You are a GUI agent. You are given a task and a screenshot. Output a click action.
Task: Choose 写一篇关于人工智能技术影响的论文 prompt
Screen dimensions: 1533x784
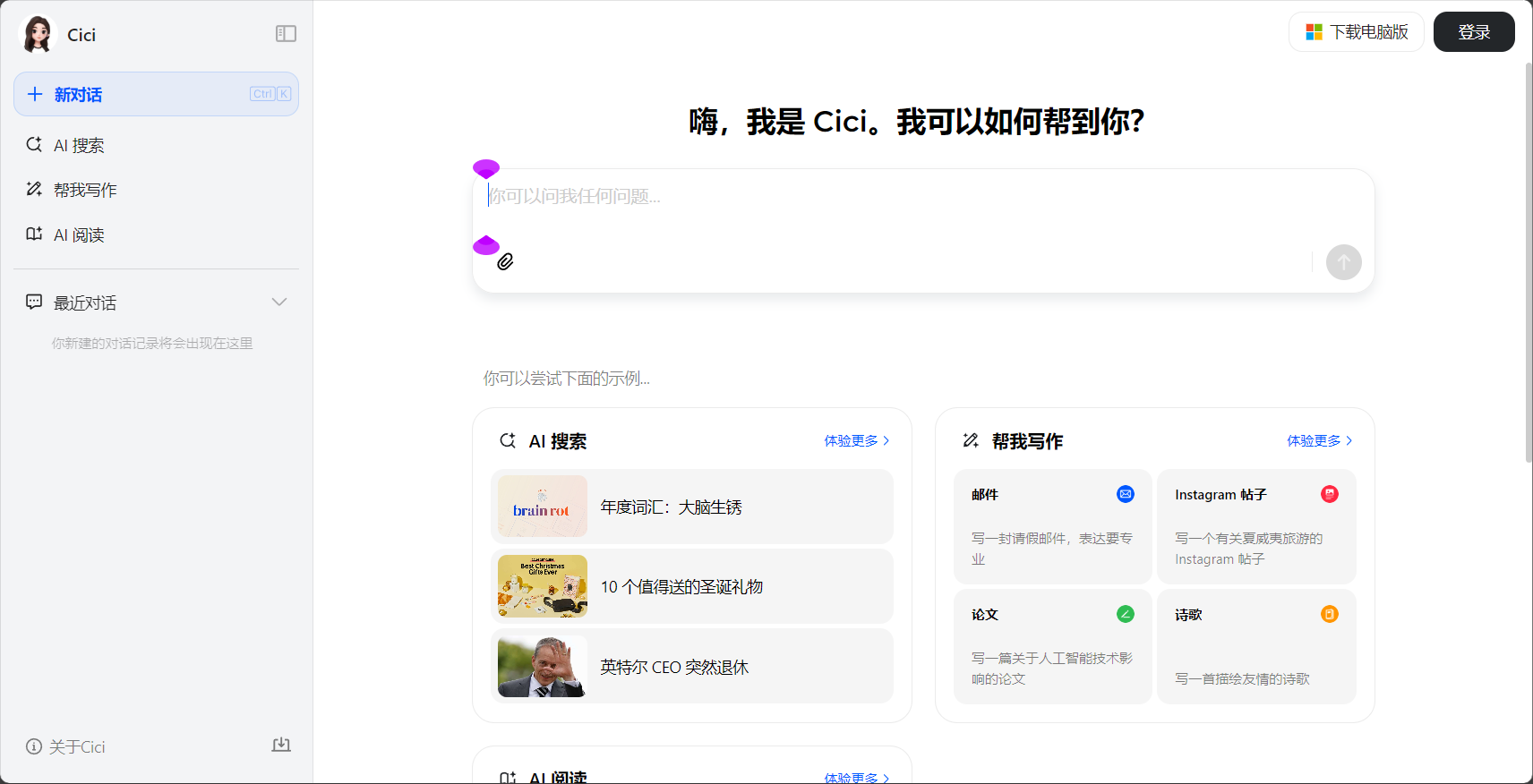point(1052,669)
